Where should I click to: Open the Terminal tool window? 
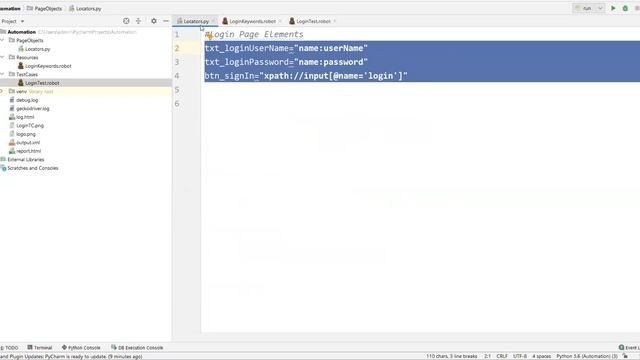click(x=40, y=348)
